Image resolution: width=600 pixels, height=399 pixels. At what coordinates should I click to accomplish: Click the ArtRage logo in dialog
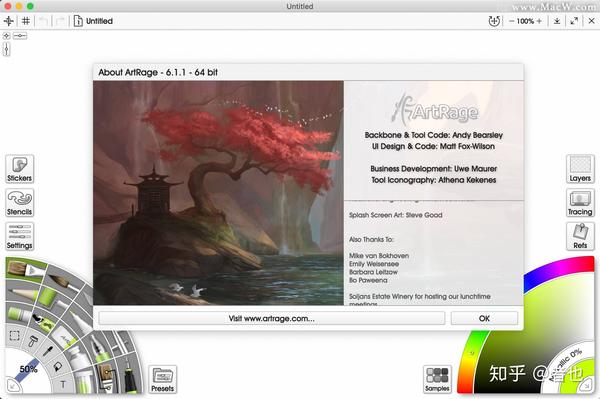434,110
